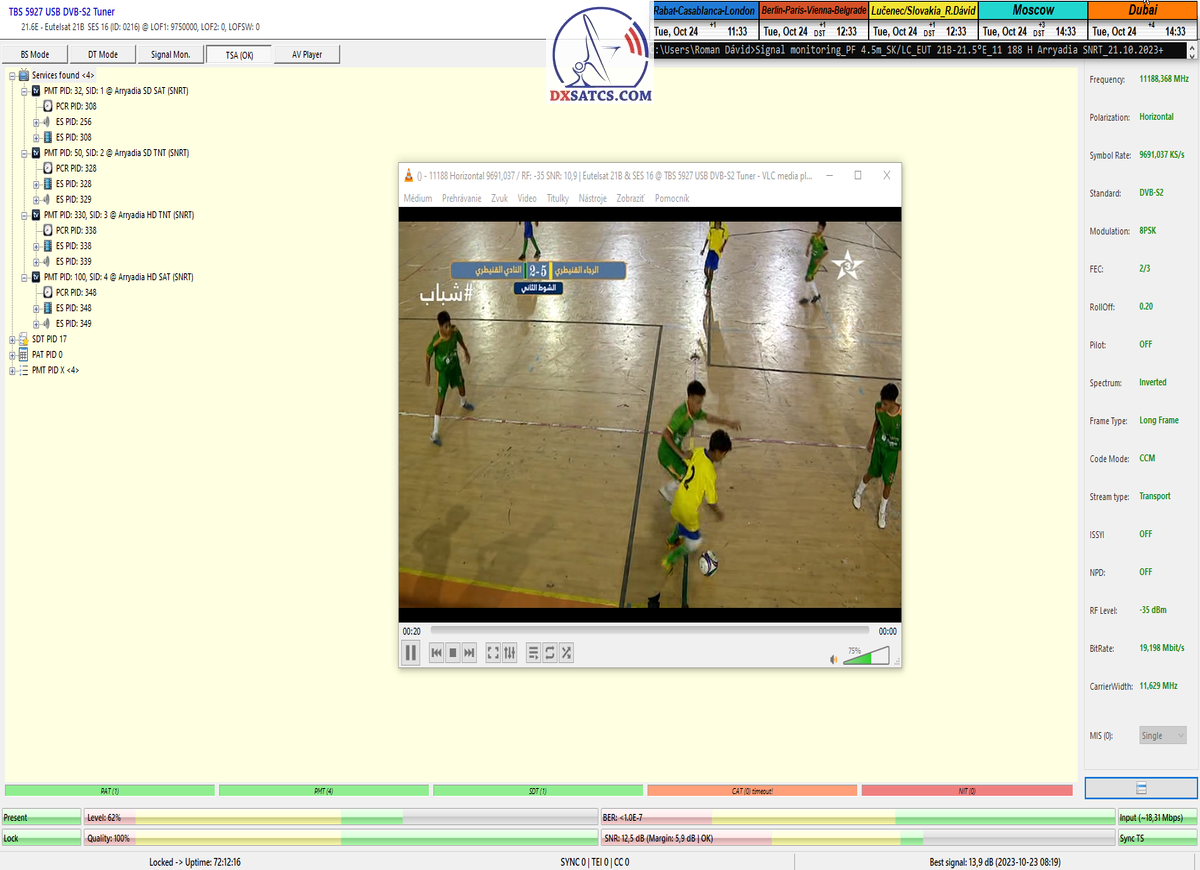Click video icon of ES PID: 308
The width and height of the screenshot is (1200, 870).
(x=47, y=138)
